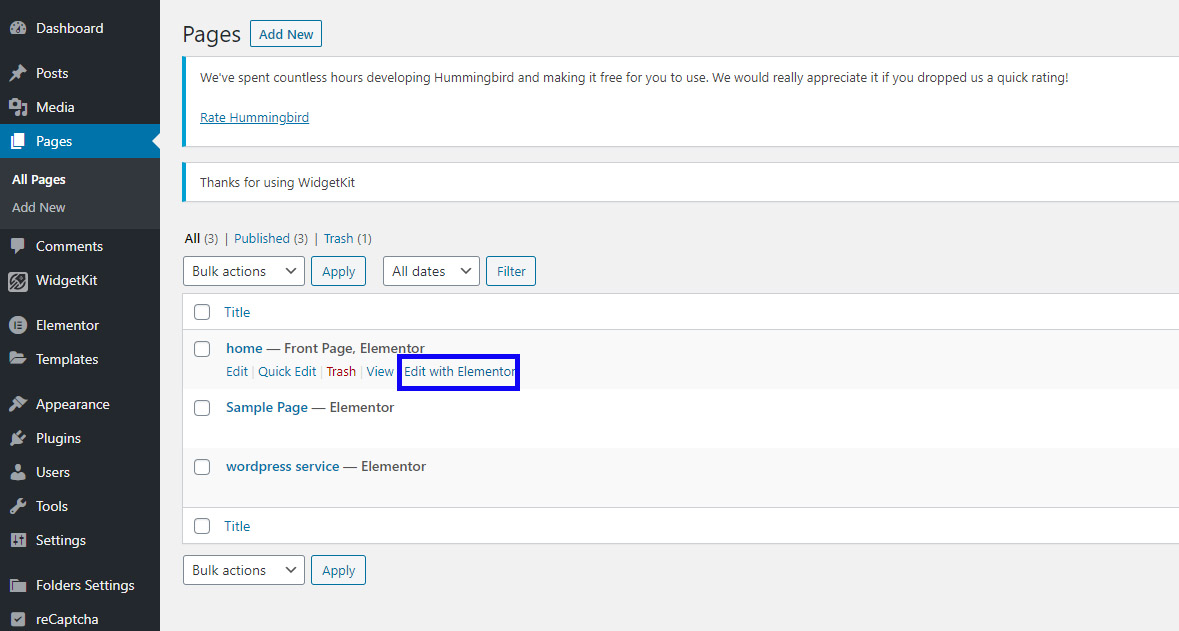Image resolution: width=1179 pixels, height=631 pixels.
Task: Click the Posts pushpin icon
Action: pos(18,73)
